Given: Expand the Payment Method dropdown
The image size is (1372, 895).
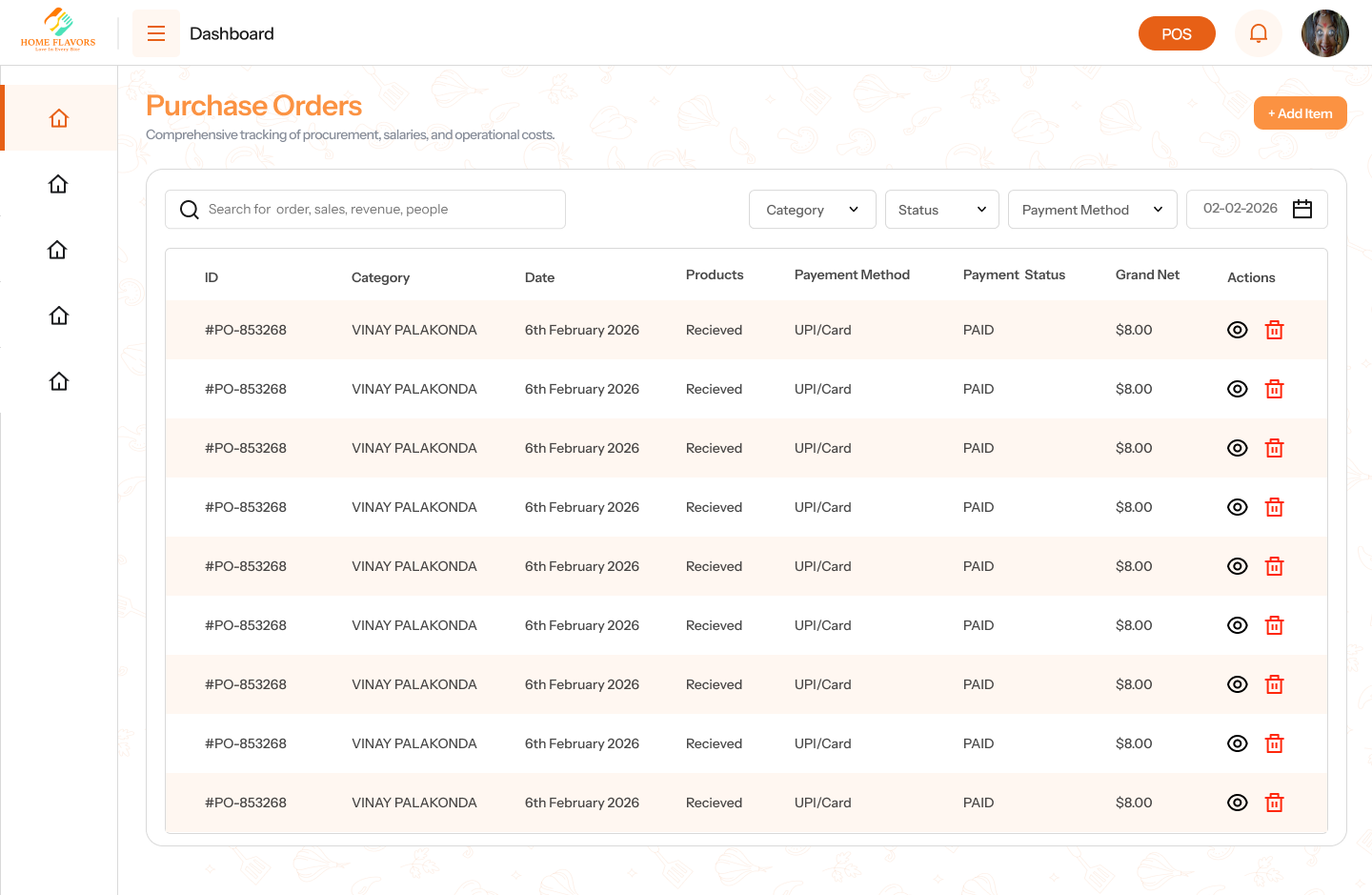Looking at the screenshot, I should pyautogui.click(x=1092, y=210).
